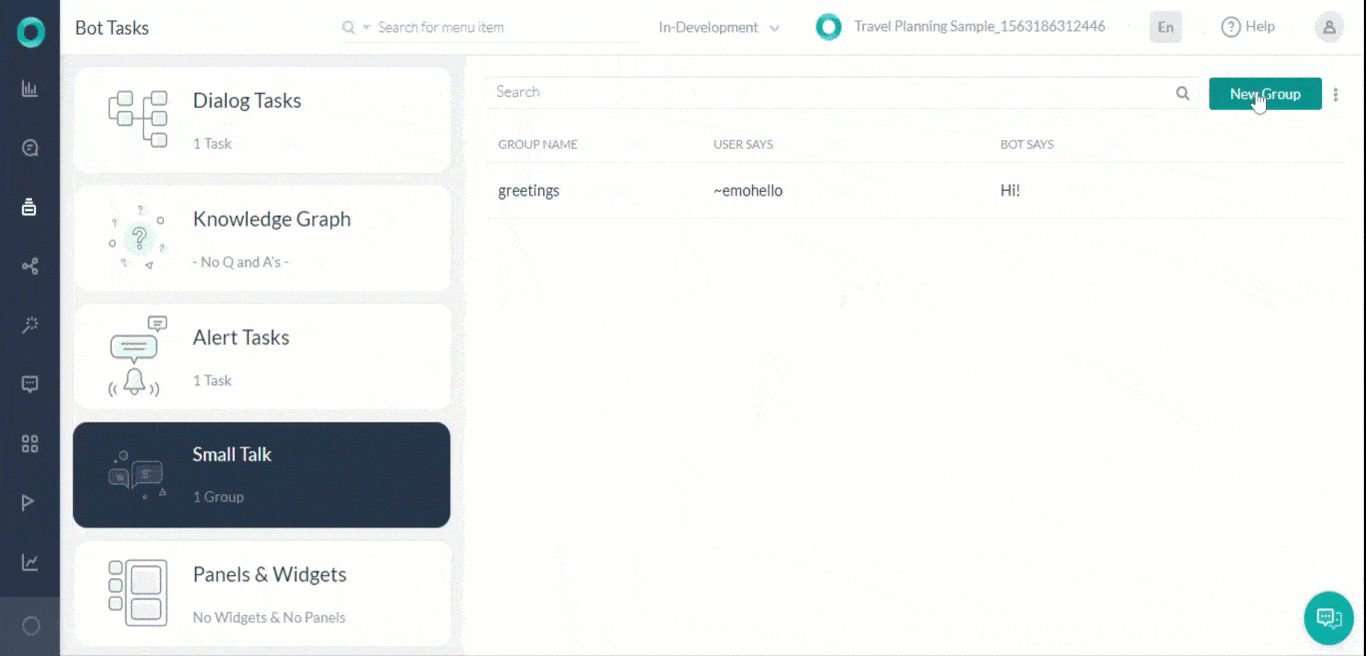Click the play/publish sidebar icon

tap(30, 502)
